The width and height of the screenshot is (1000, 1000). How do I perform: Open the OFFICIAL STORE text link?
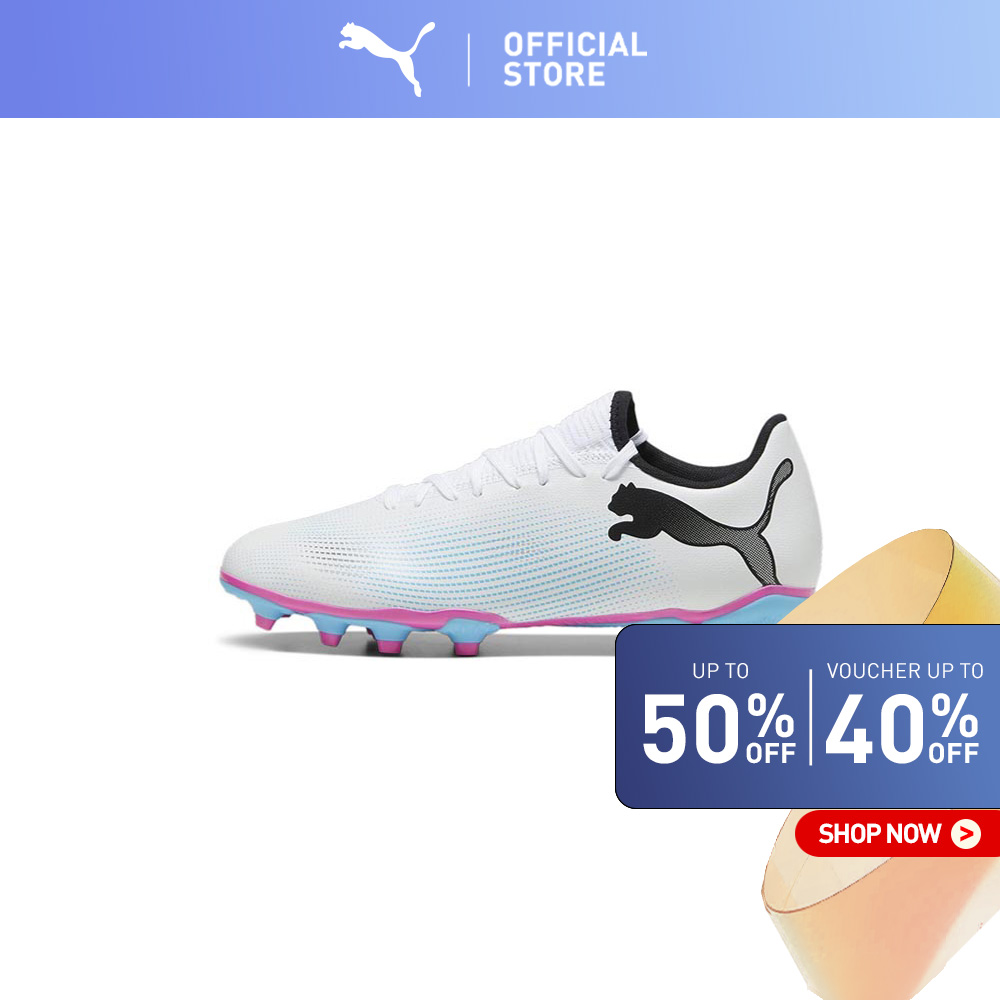575,59
